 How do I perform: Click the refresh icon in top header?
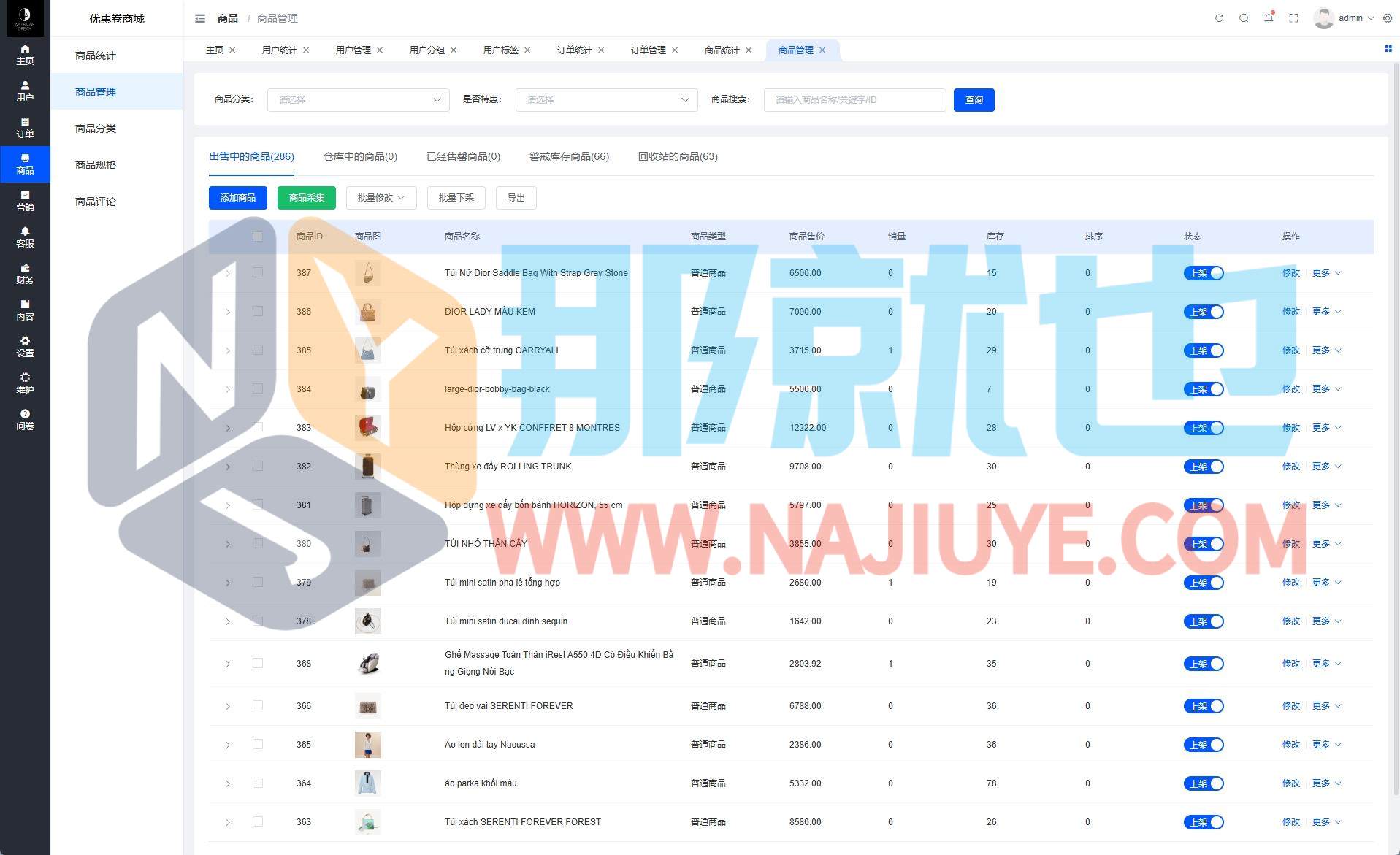(1219, 18)
